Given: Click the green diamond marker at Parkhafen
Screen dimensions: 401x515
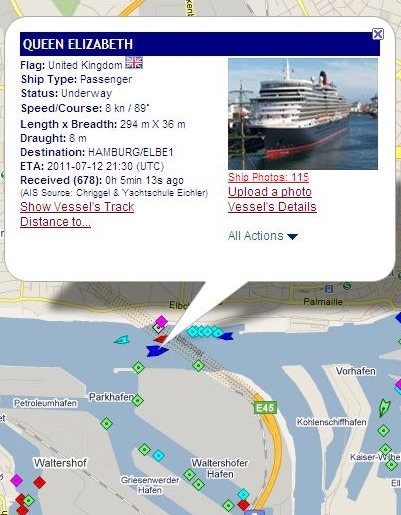Looking at the screenshot, I should tap(137, 400).
